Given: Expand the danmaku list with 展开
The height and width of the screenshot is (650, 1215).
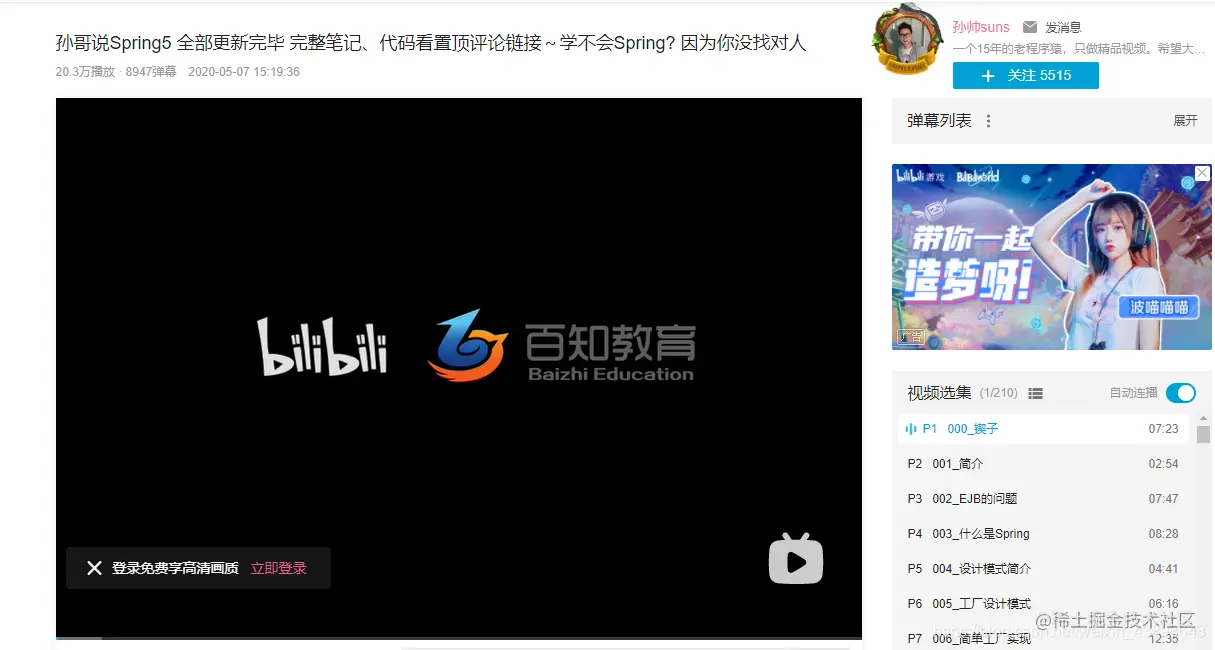Looking at the screenshot, I should (x=1185, y=121).
